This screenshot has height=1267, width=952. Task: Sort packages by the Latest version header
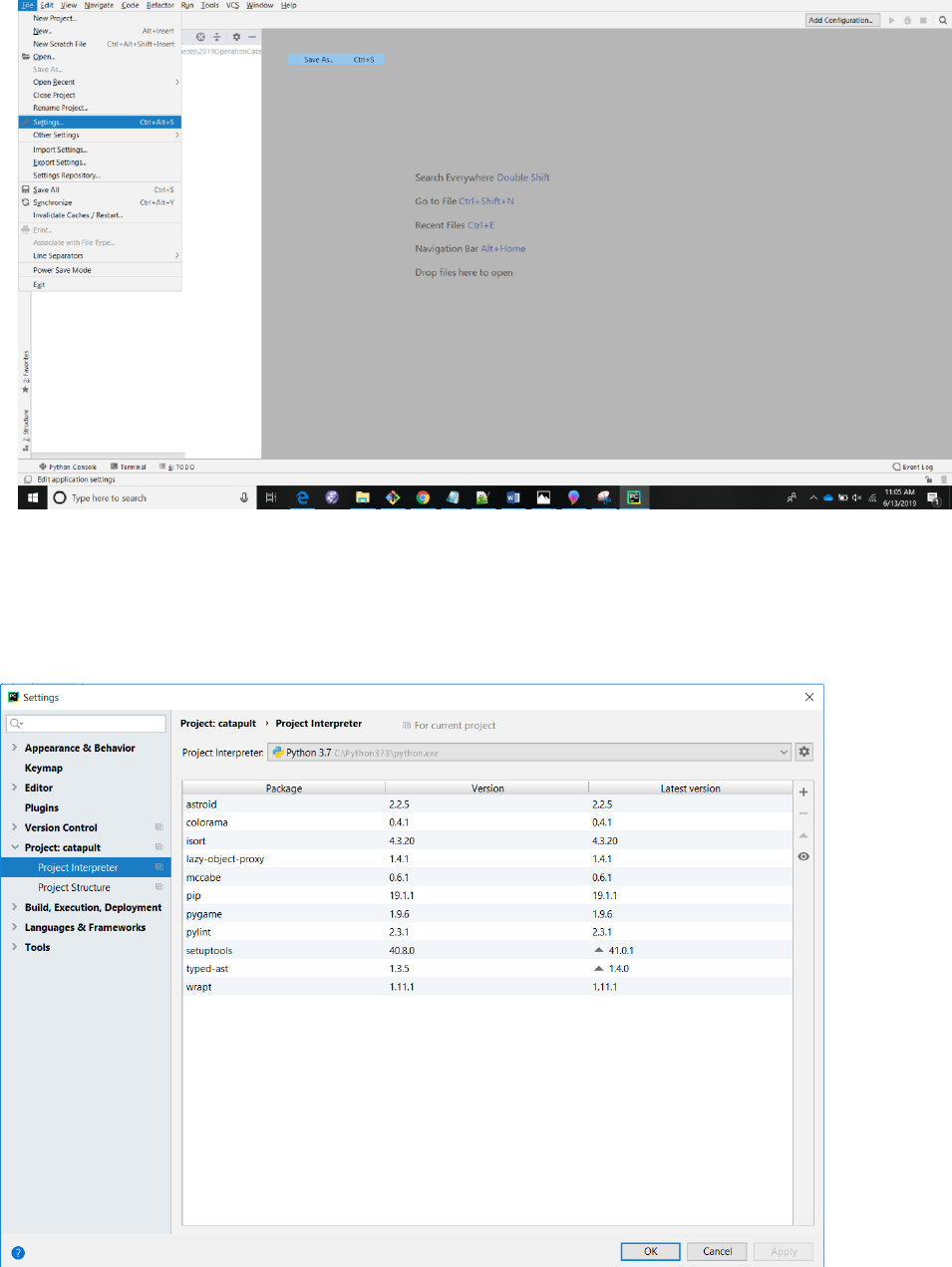[690, 788]
